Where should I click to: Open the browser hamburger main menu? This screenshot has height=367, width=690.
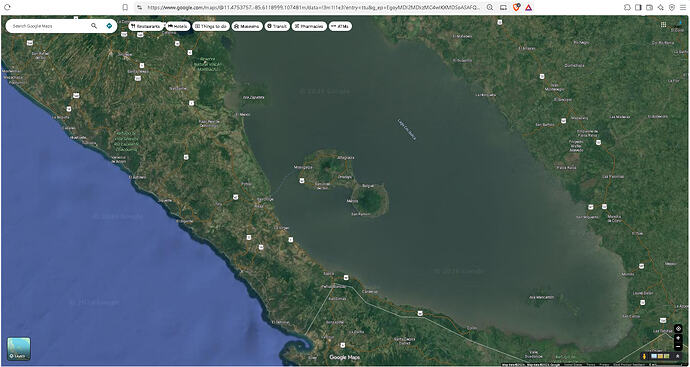(683, 7)
